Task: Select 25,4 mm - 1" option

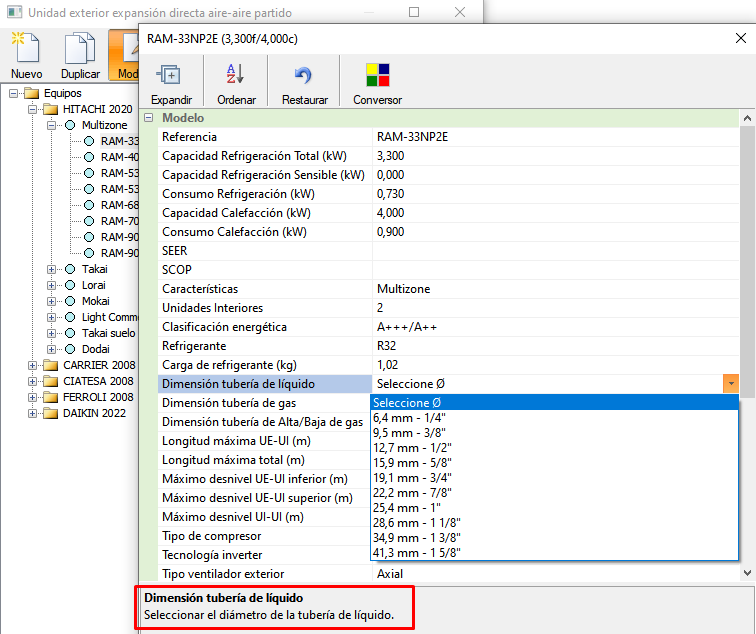Action: point(554,507)
